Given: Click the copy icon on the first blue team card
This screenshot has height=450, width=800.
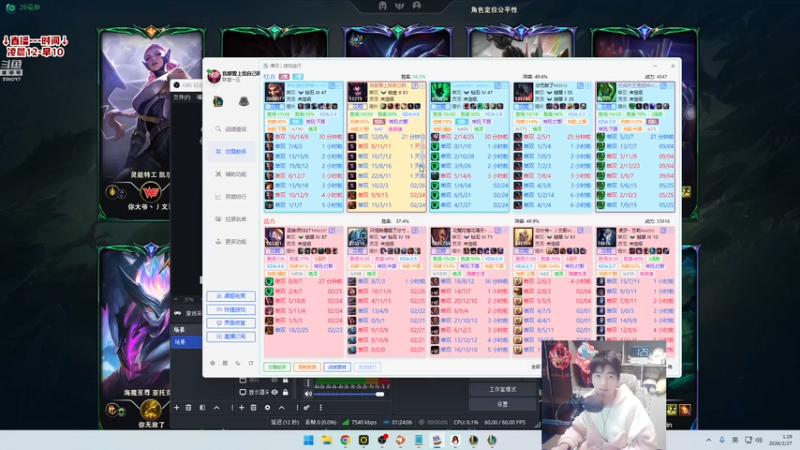Looking at the screenshot, I should 332,231.
